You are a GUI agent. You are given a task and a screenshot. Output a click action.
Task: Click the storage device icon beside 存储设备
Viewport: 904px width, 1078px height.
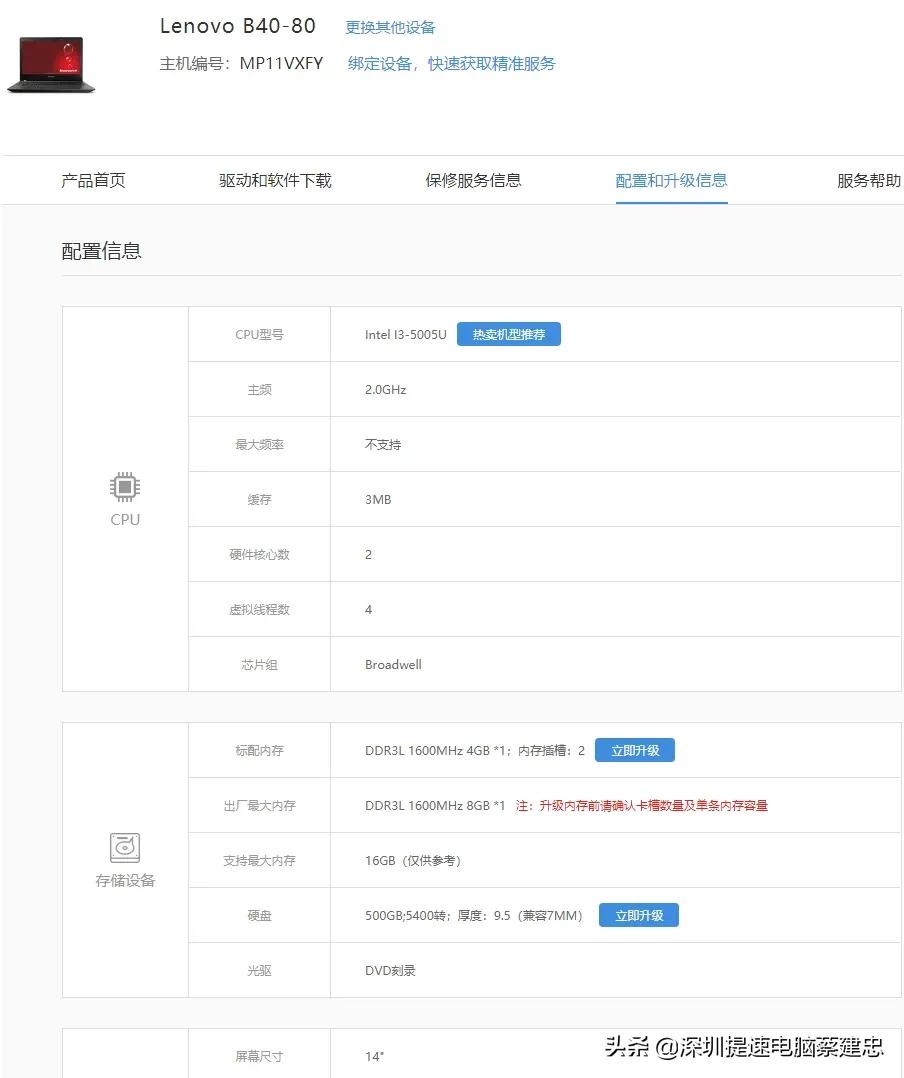124,846
